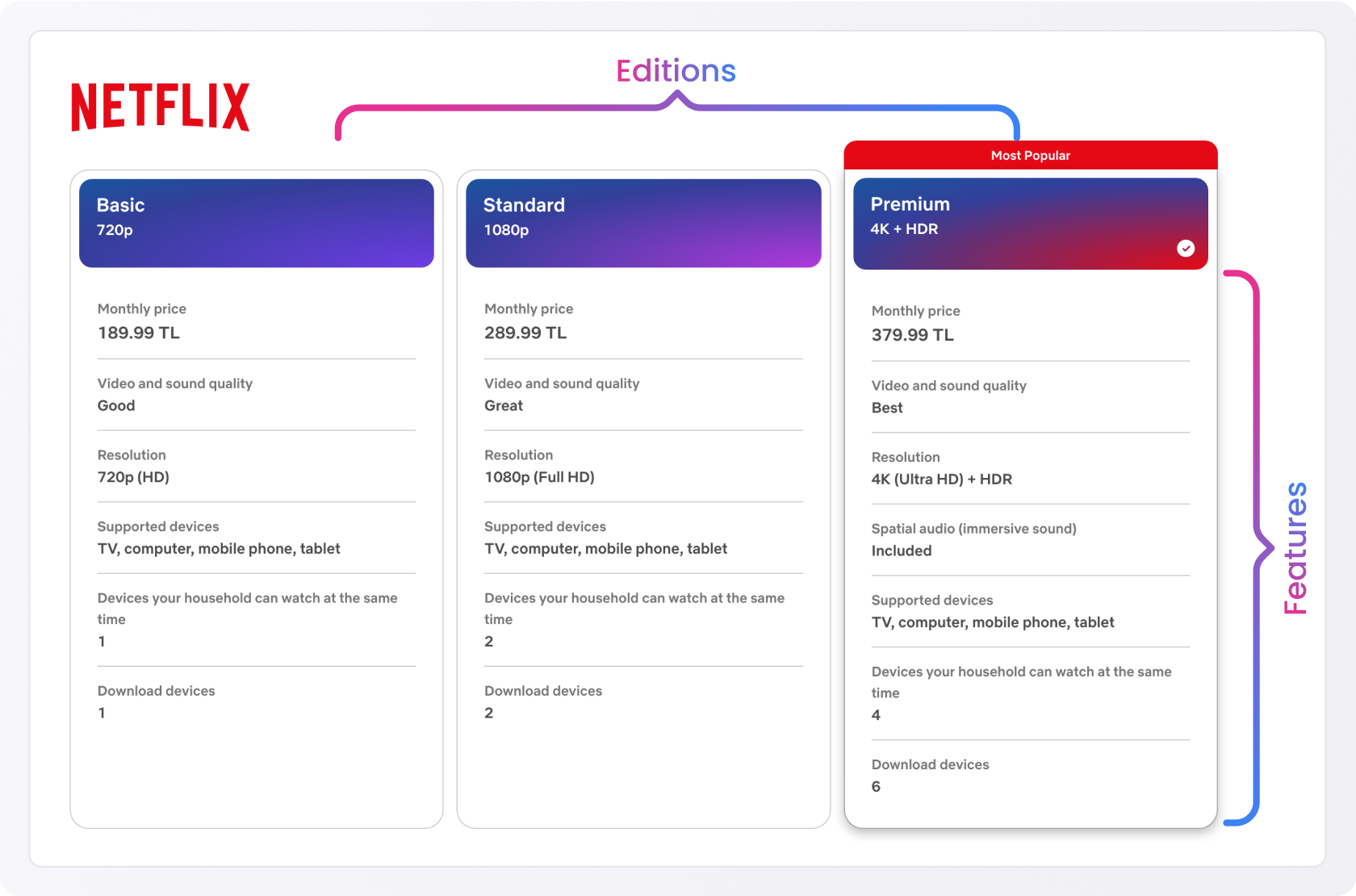Click Basic plan's video quality Good
This screenshot has height=896, width=1356.
coord(116,405)
